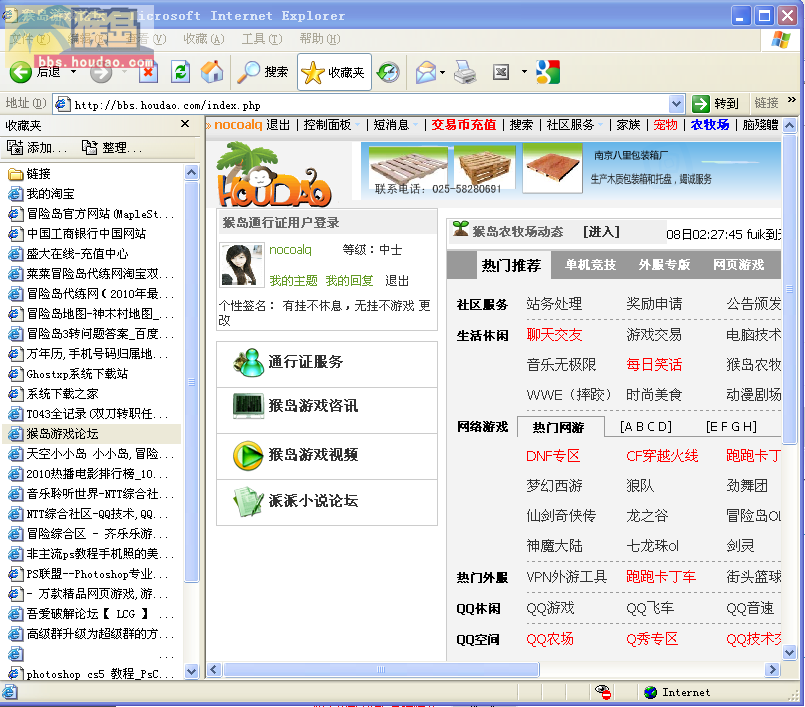
Task: Click the green Back arrow
Action: click(x=21, y=72)
